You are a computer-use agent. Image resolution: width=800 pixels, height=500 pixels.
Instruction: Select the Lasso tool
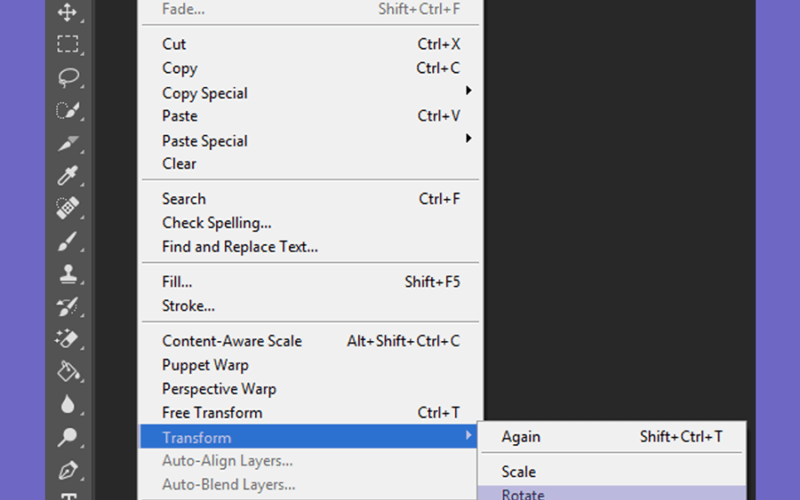coord(68,78)
